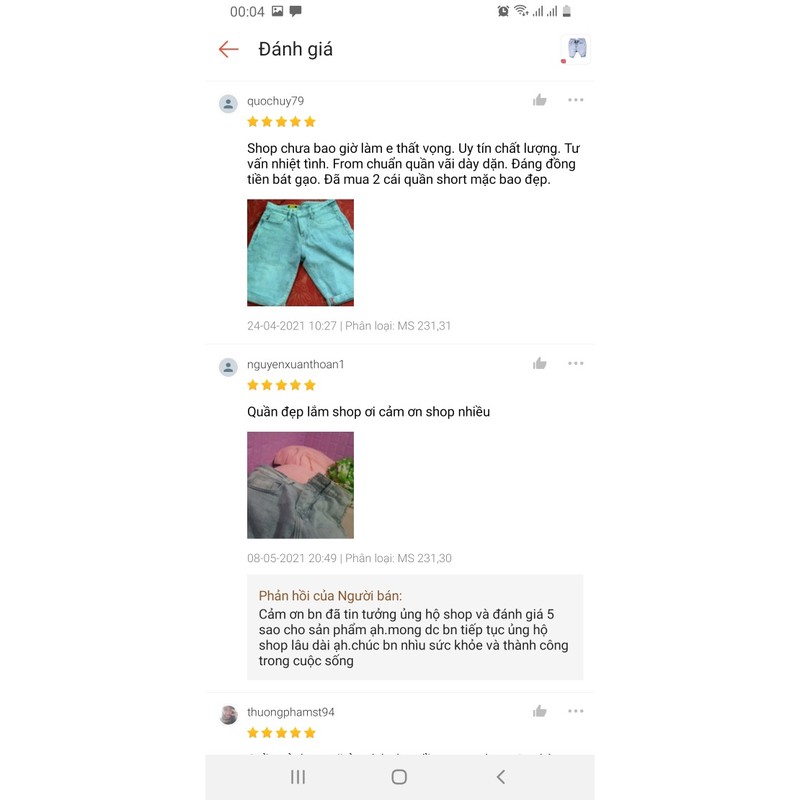Open the product thumbnail in the header
The width and height of the screenshot is (800, 800).
pos(576,49)
